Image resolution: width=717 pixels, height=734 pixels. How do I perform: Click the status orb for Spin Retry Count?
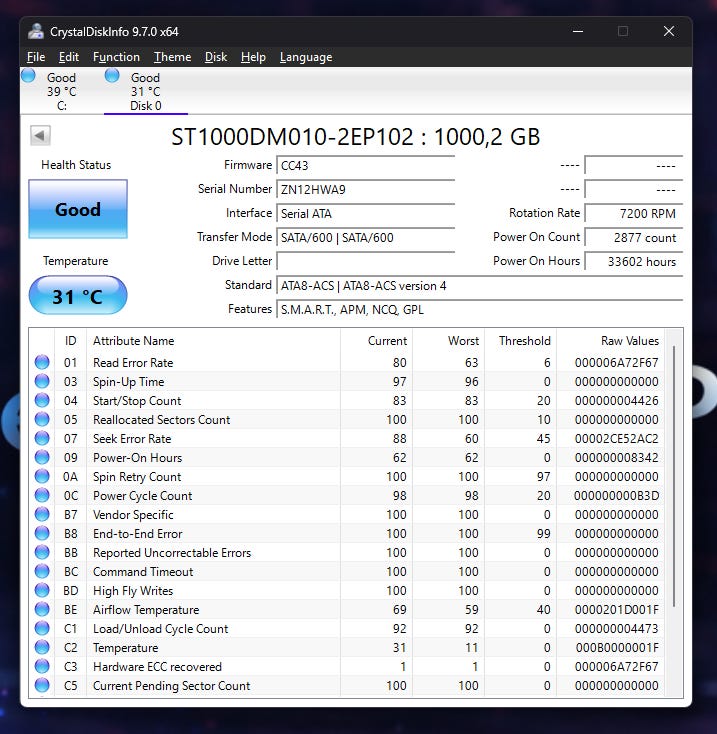click(42, 477)
